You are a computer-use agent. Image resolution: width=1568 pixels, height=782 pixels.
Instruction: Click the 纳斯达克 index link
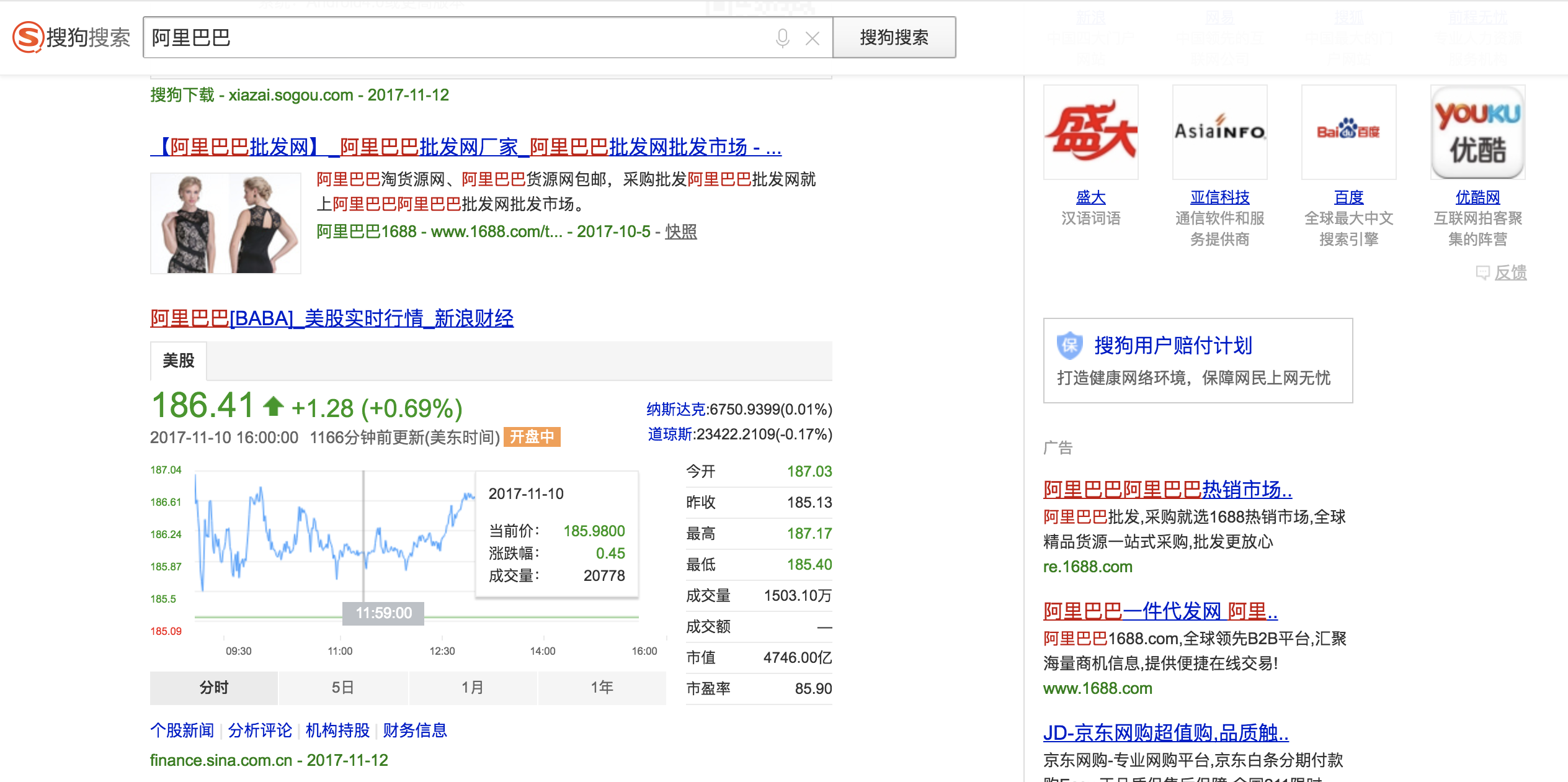point(675,409)
